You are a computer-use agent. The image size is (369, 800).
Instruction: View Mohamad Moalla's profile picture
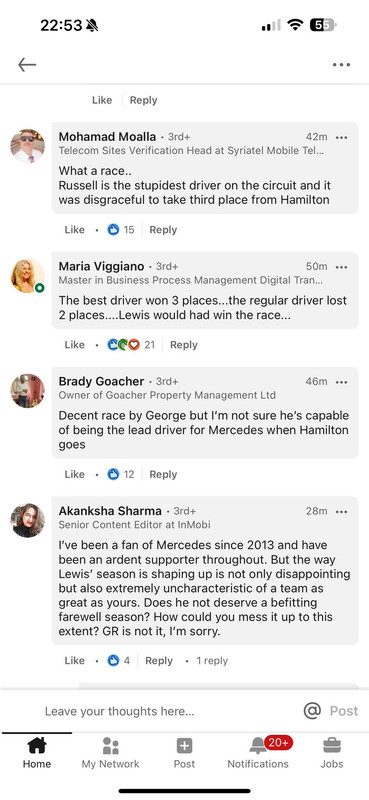coord(28,146)
